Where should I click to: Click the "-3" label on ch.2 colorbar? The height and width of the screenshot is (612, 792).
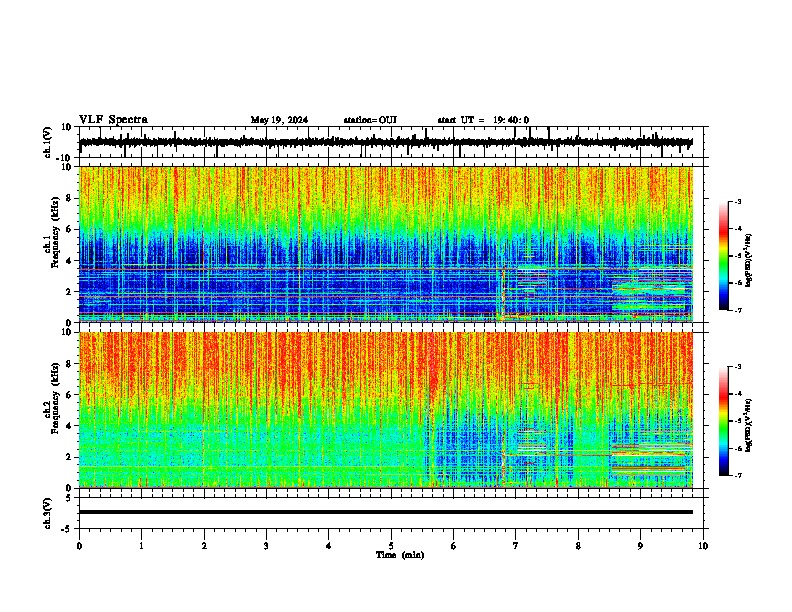click(738, 367)
